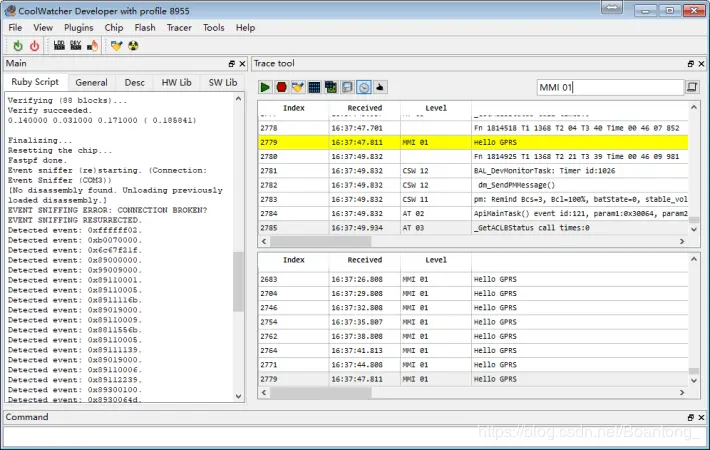
Task: Click the MMI 01 filter input field
Action: 610,87
